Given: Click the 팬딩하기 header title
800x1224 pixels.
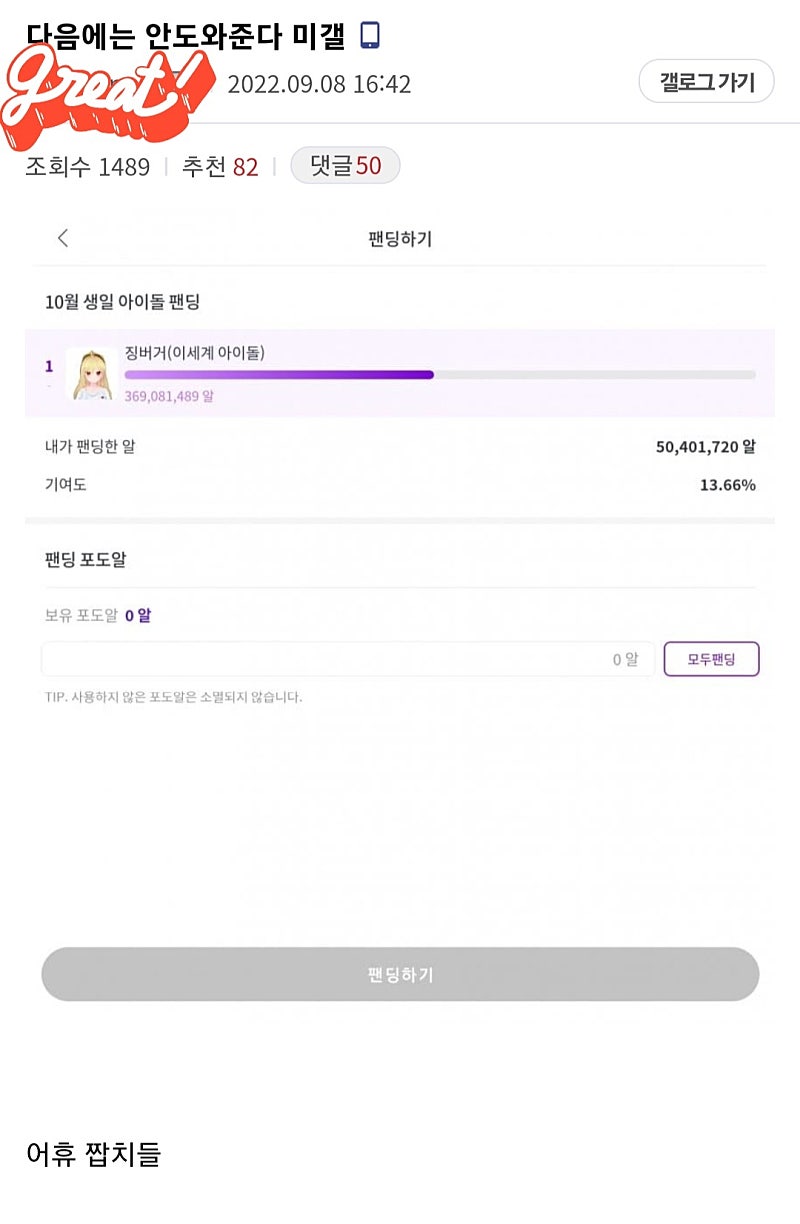Looking at the screenshot, I should [x=400, y=239].
